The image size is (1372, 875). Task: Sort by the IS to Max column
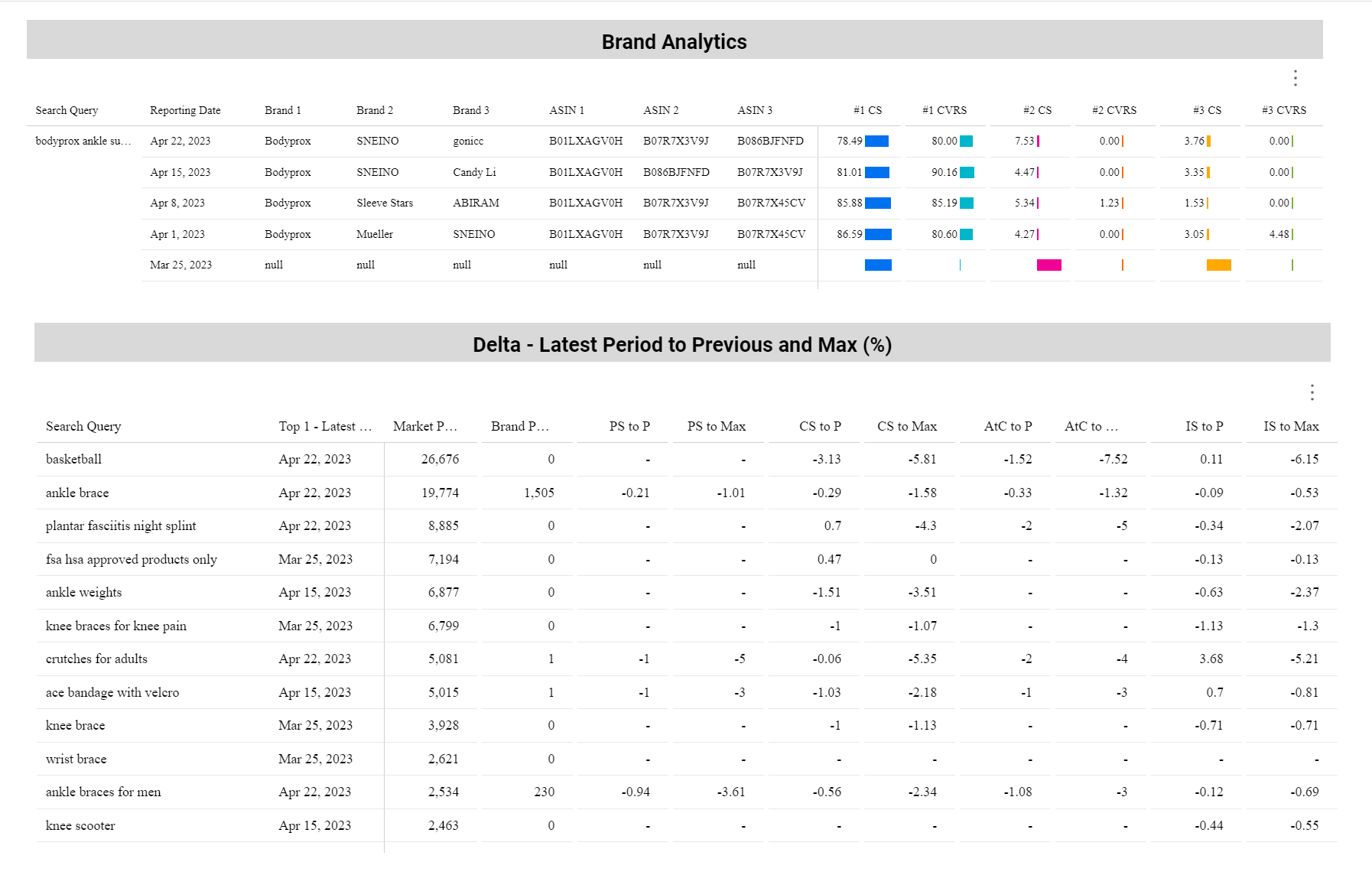click(x=1291, y=426)
